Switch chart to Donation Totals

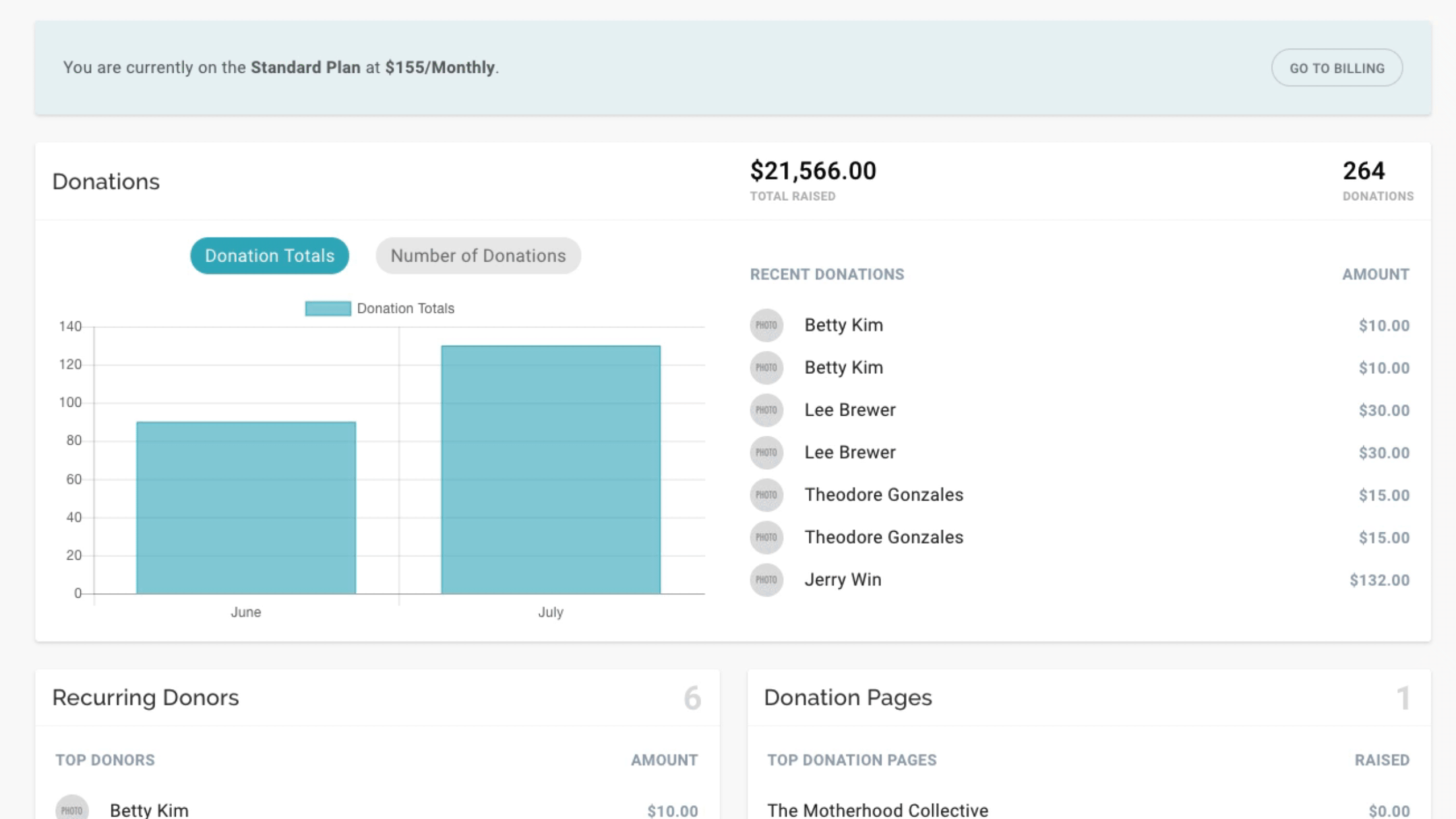tap(270, 256)
